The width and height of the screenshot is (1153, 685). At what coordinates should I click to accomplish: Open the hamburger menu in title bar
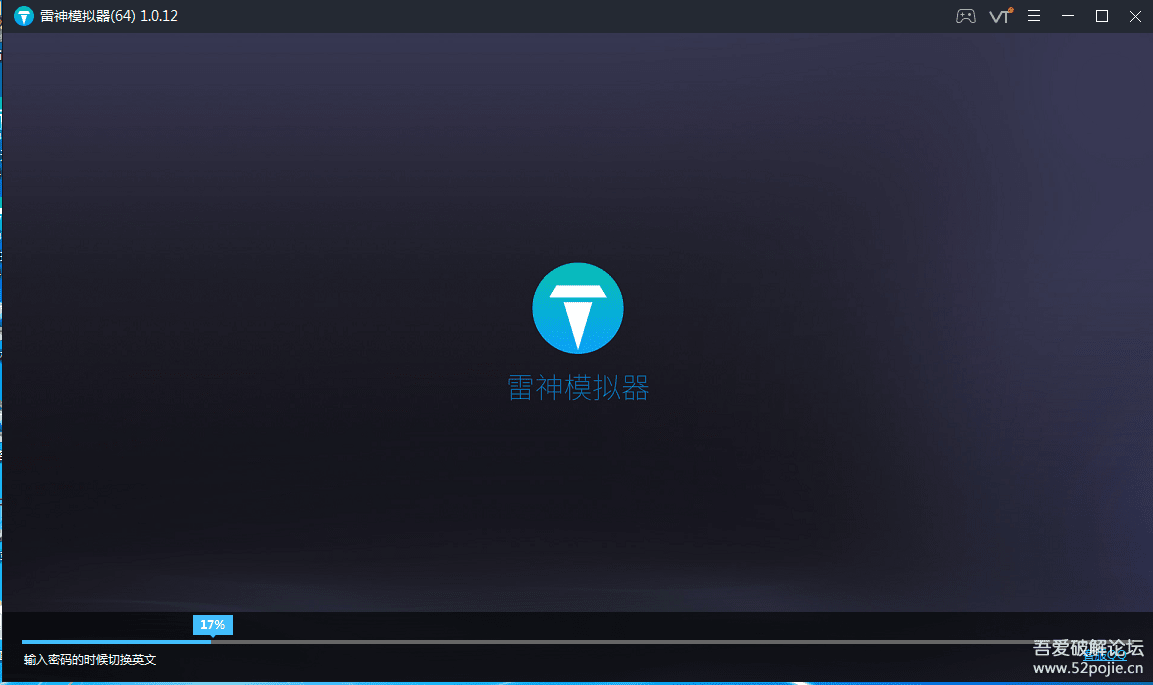click(x=1034, y=16)
